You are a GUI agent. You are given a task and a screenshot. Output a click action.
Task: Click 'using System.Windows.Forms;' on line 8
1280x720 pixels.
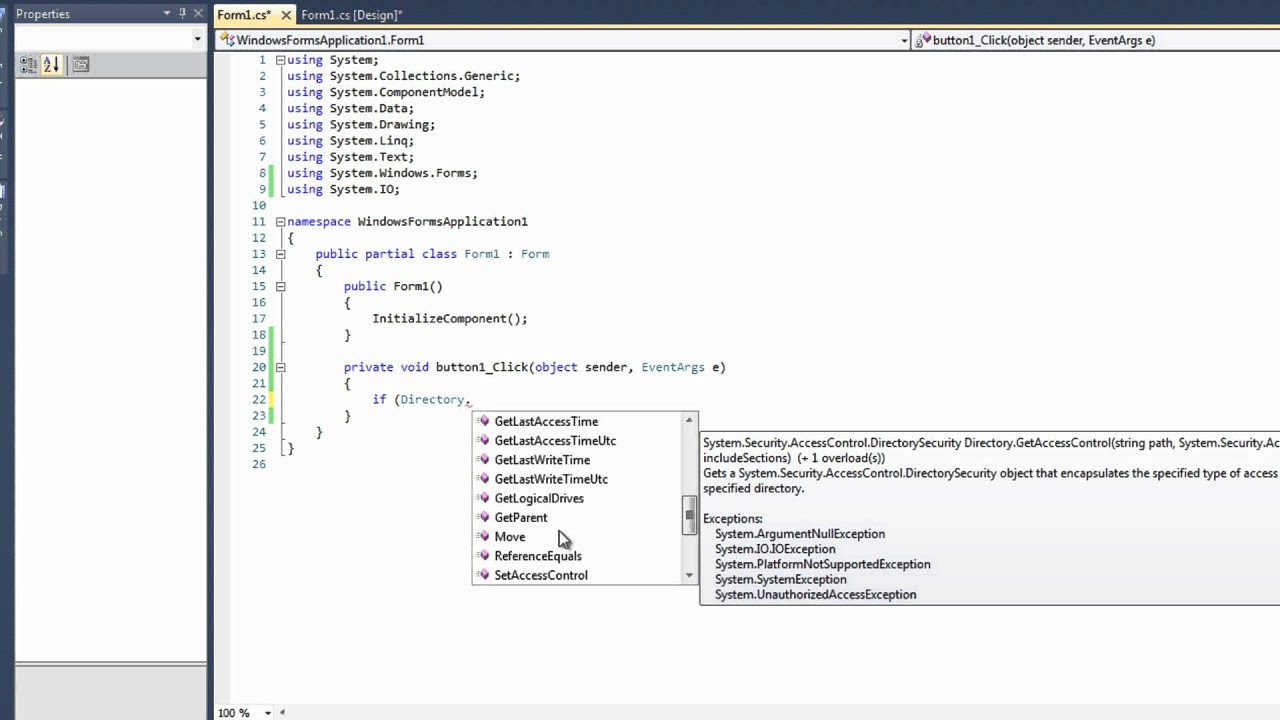tap(382, 173)
